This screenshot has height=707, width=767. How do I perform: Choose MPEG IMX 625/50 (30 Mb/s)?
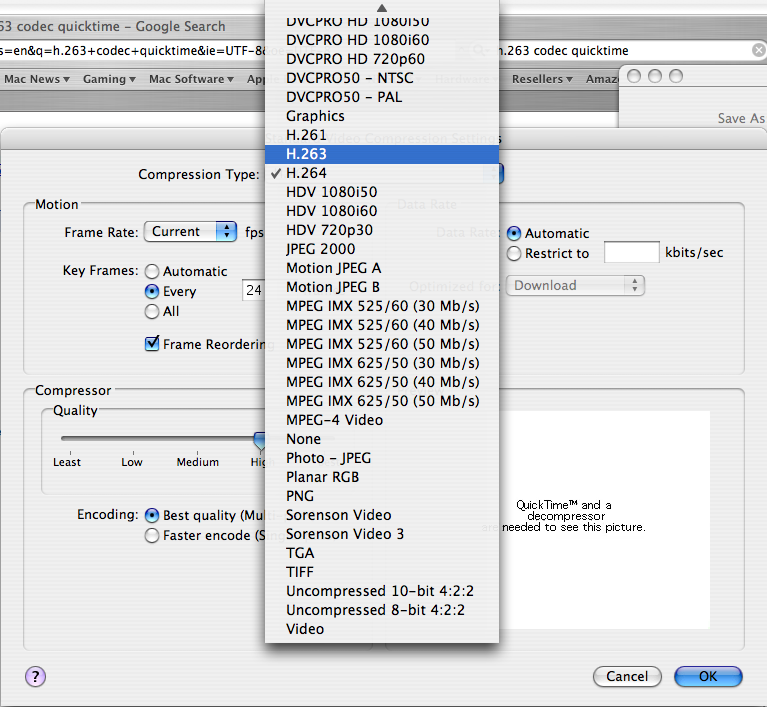pos(382,364)
